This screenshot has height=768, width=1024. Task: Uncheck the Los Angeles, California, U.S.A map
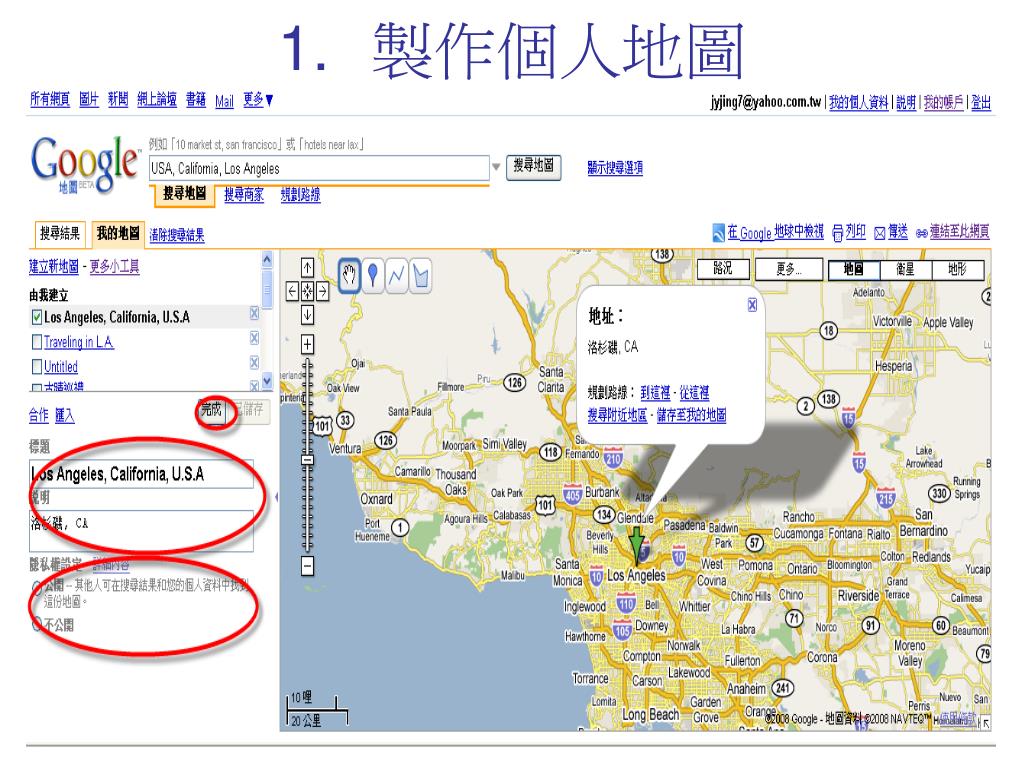(x=37, y=317)
